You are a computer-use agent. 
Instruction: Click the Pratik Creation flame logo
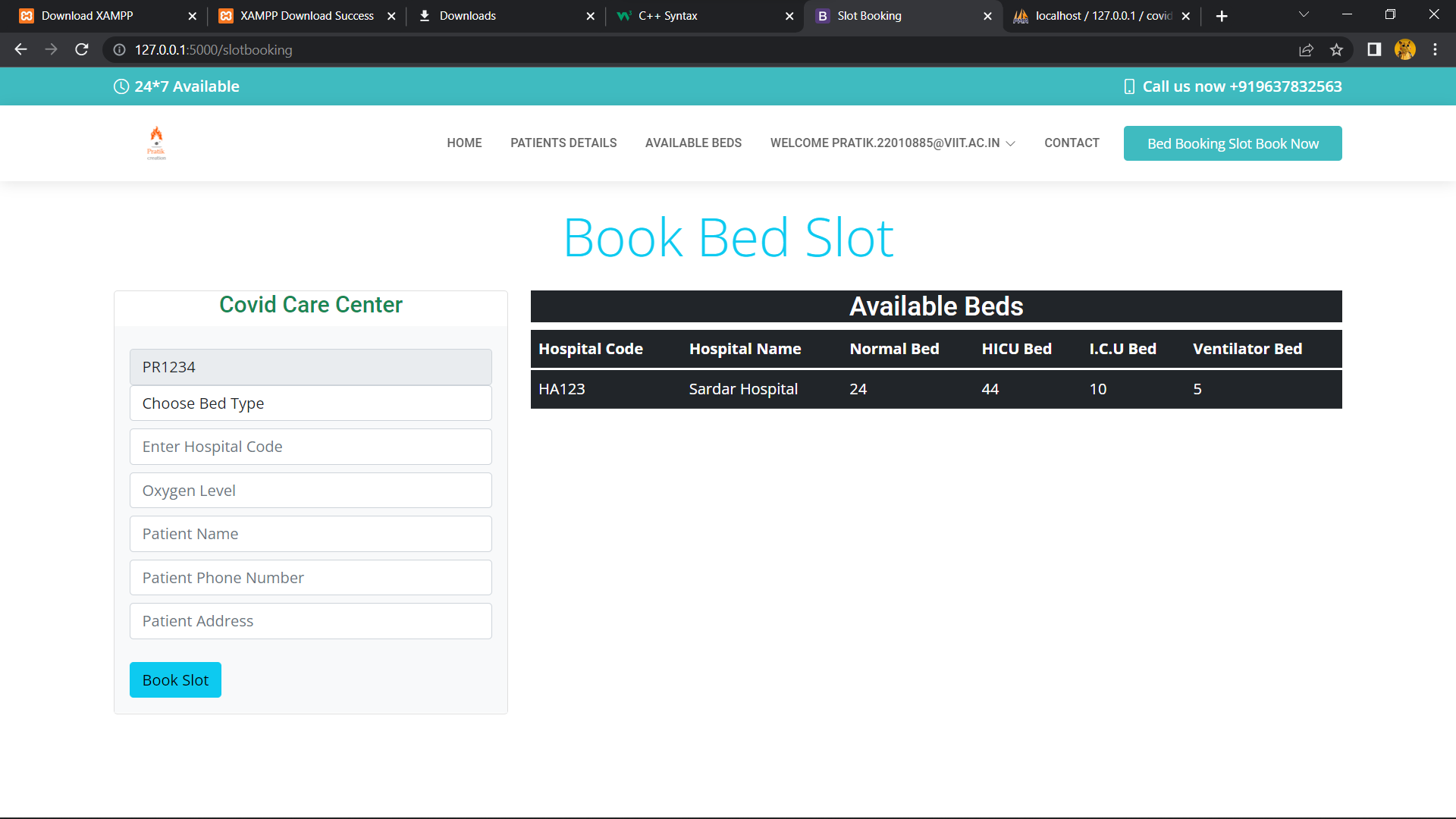156,143
